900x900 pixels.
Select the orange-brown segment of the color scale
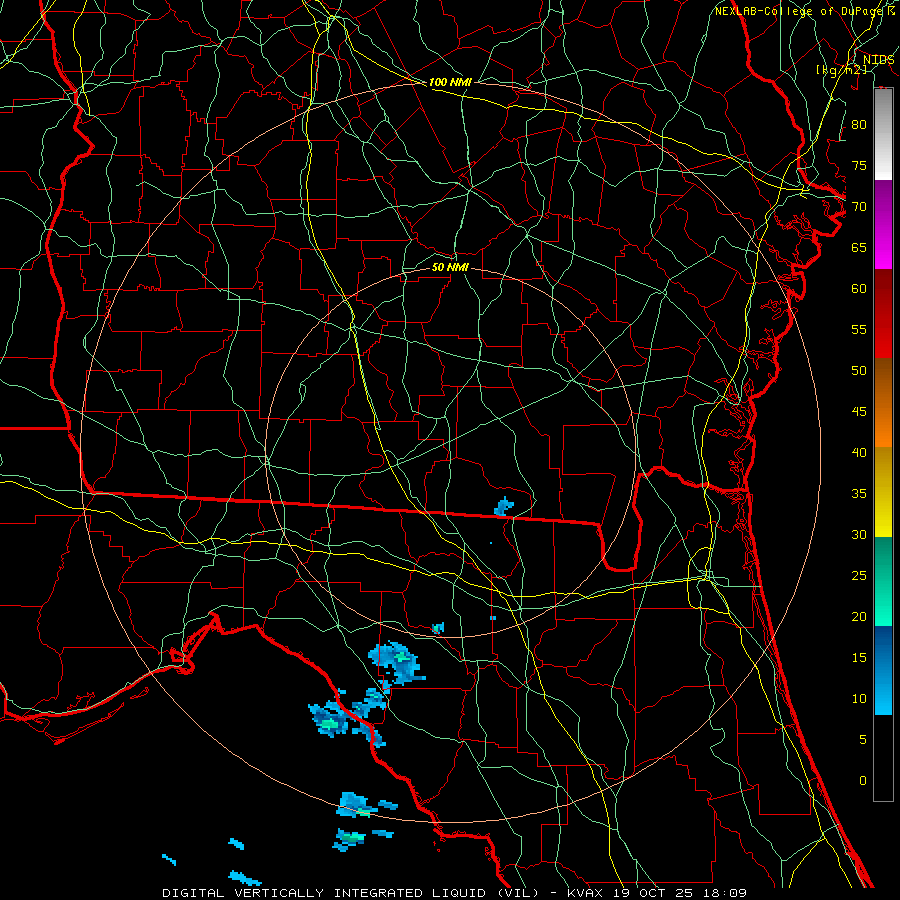point(883,402)
